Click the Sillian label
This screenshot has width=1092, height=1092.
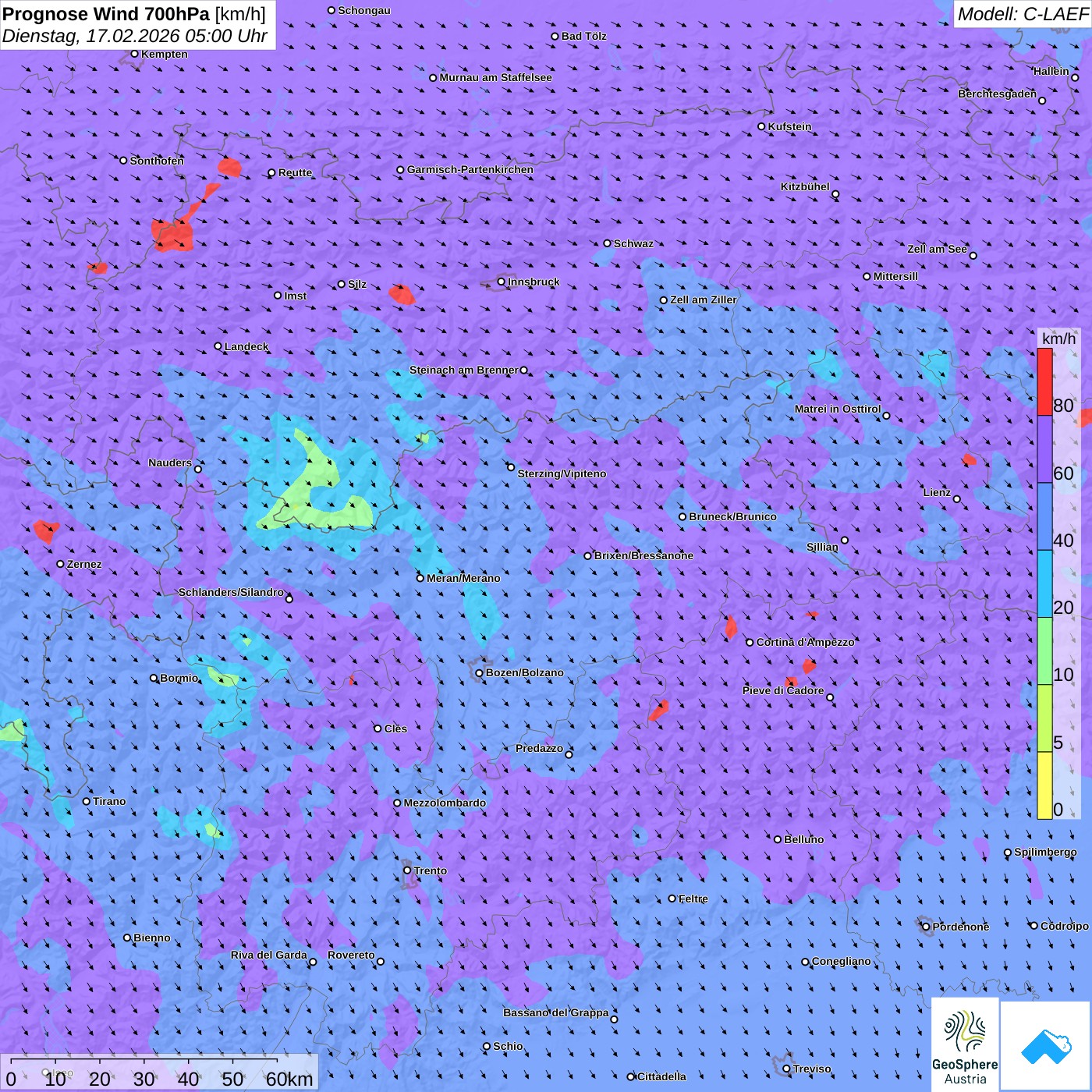(822, 547)
